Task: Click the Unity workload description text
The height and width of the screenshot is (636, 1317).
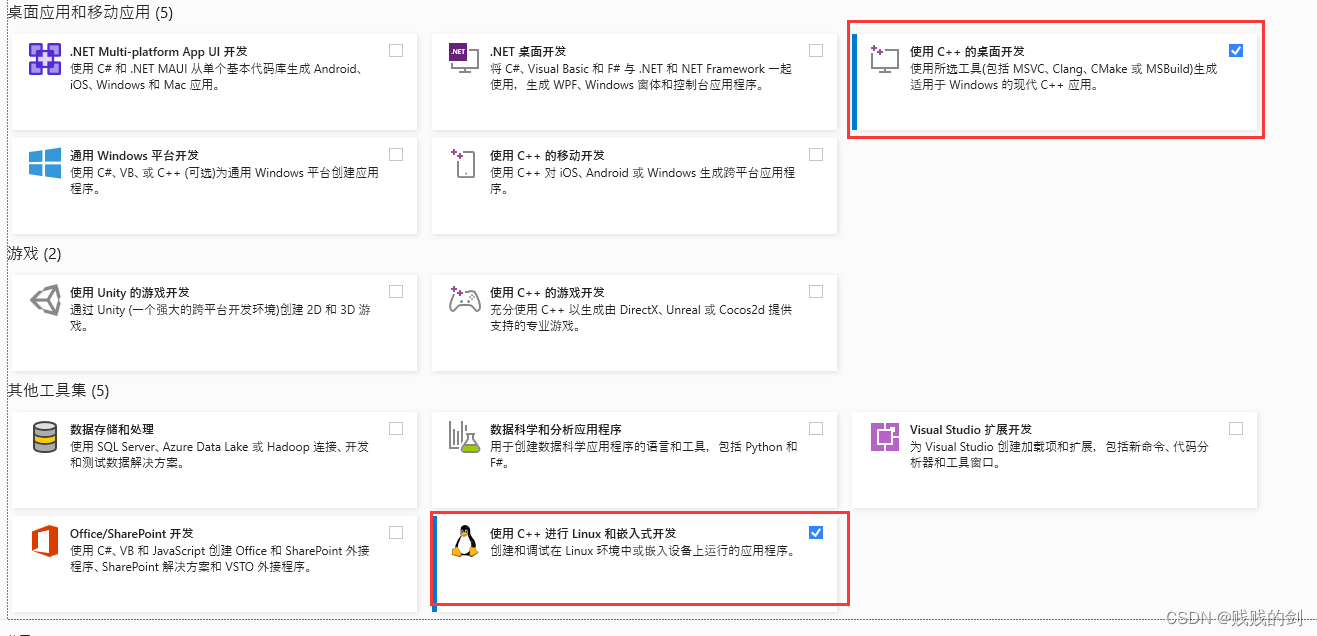Action: 220,318
